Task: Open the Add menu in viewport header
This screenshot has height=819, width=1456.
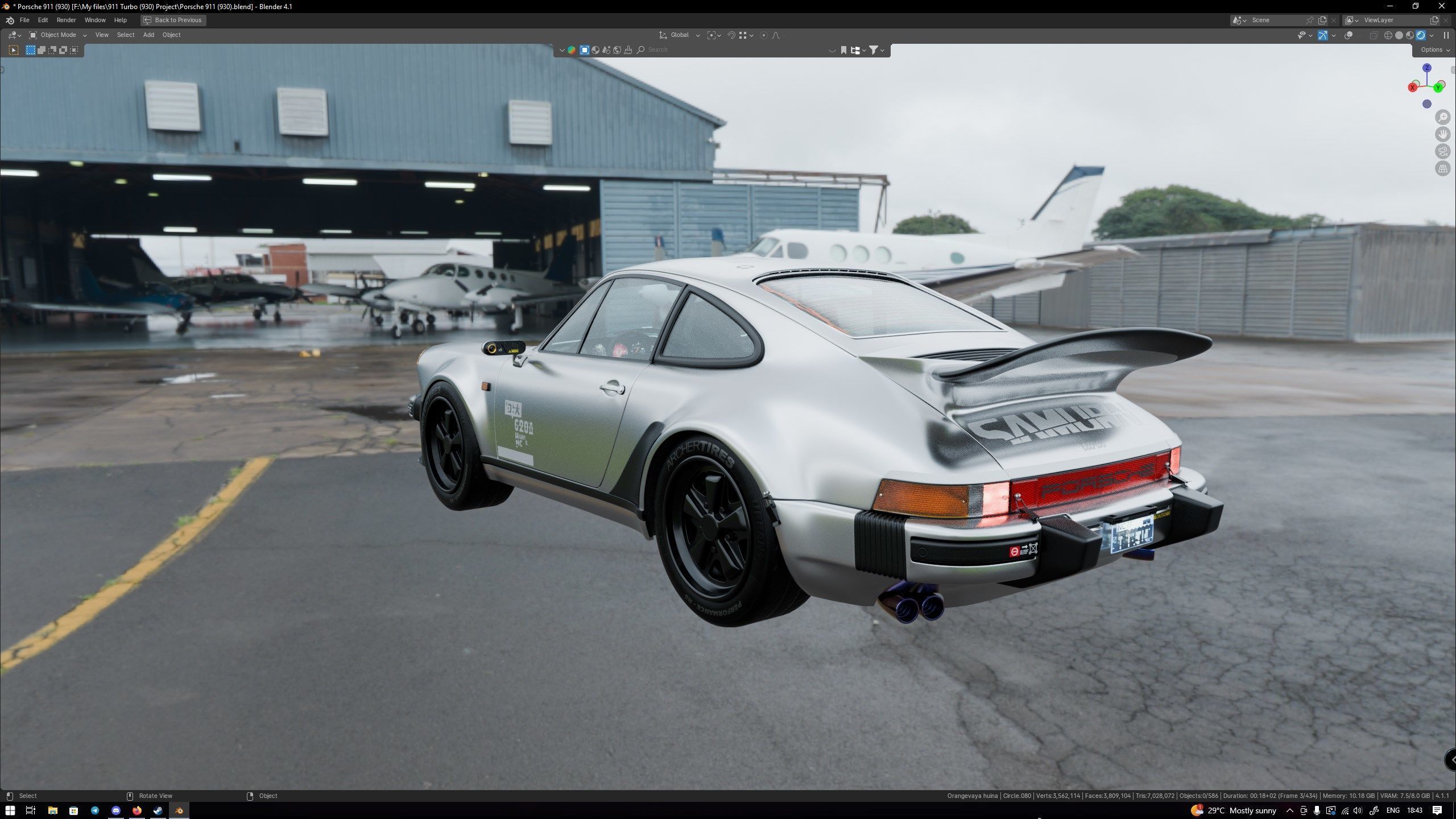Action: pyautogui.click(x=148, y=35)
